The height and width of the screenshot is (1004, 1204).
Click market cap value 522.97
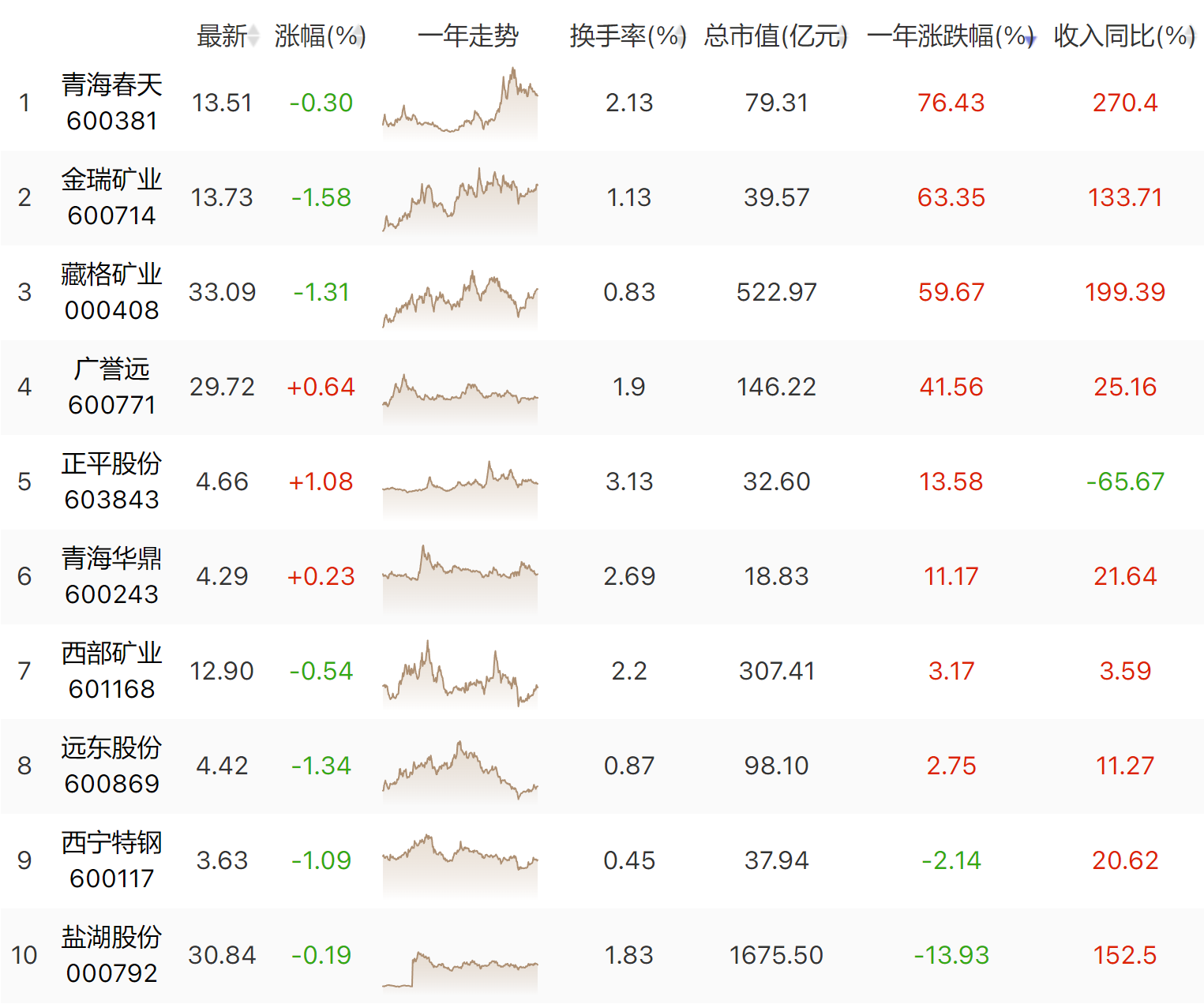coord(777,292)
